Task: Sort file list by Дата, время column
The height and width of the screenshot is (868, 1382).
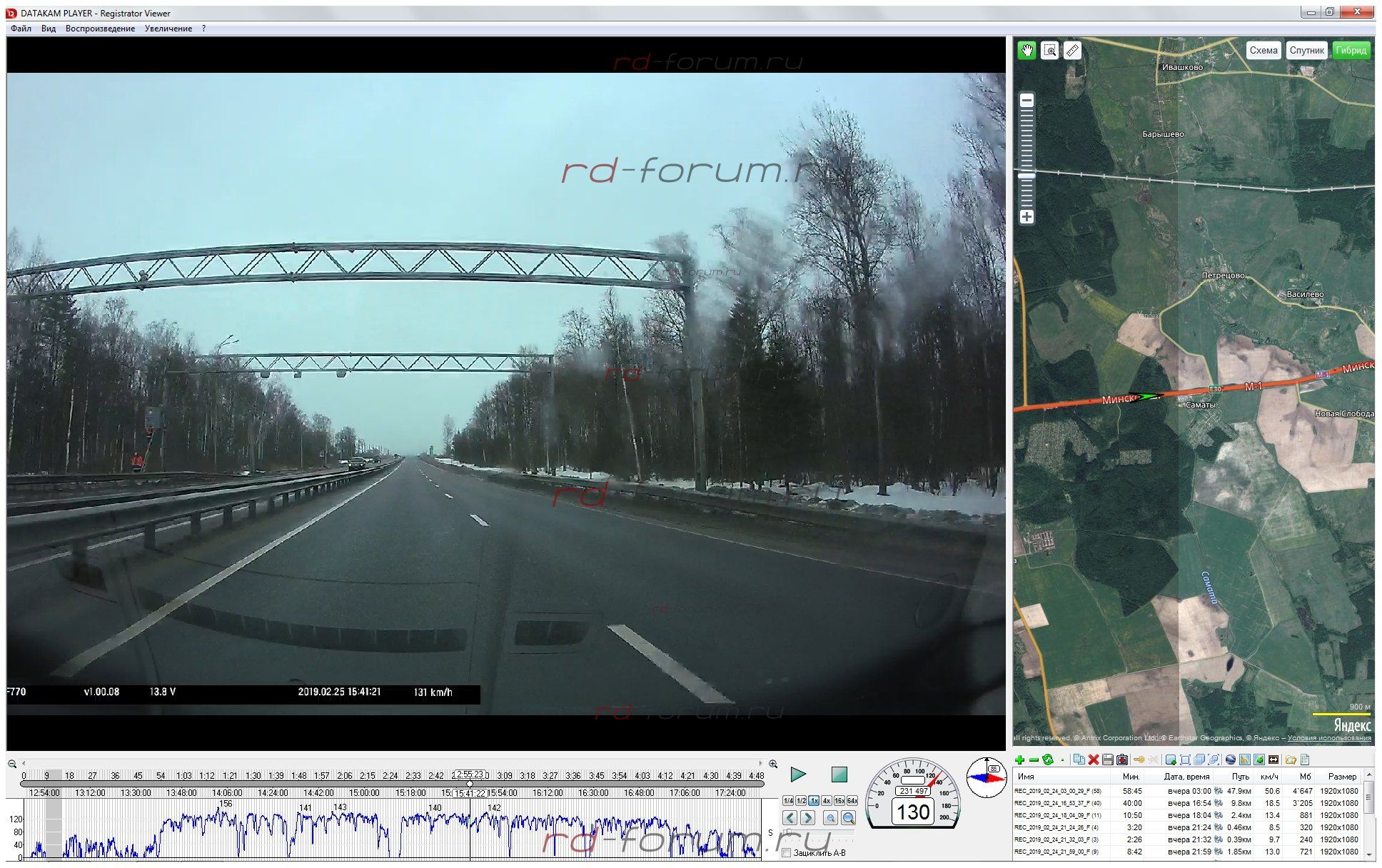Action: [x=1186, y=777]
